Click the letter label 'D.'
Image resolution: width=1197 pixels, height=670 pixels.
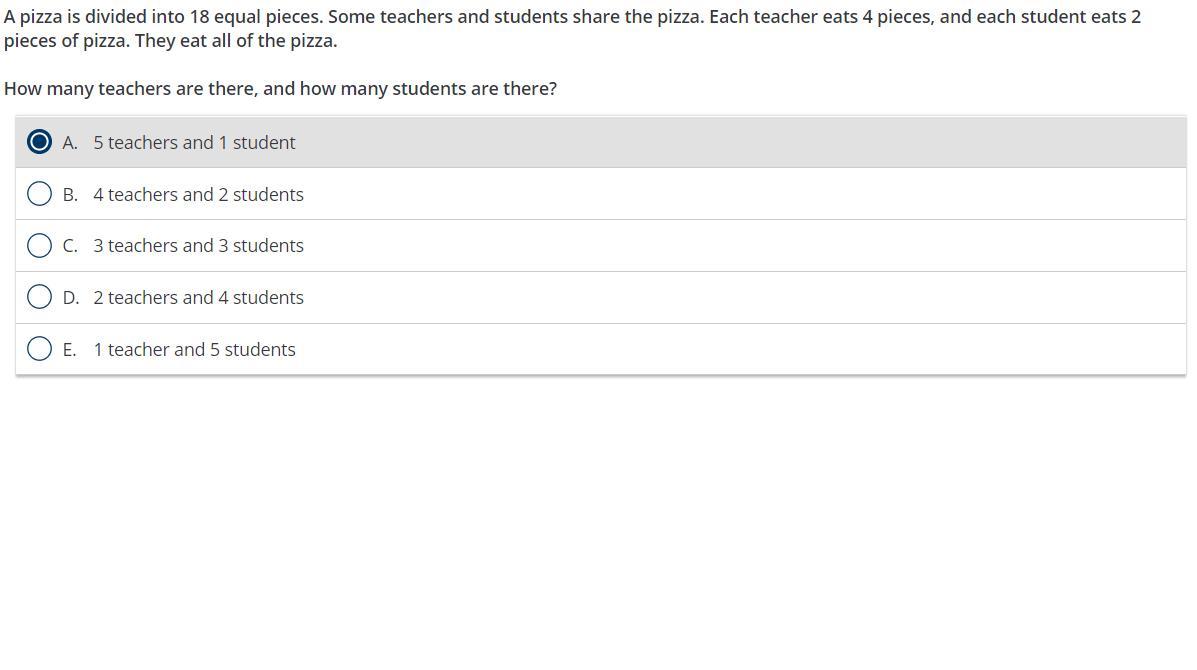pyautogui.click(x=70, y=298)
